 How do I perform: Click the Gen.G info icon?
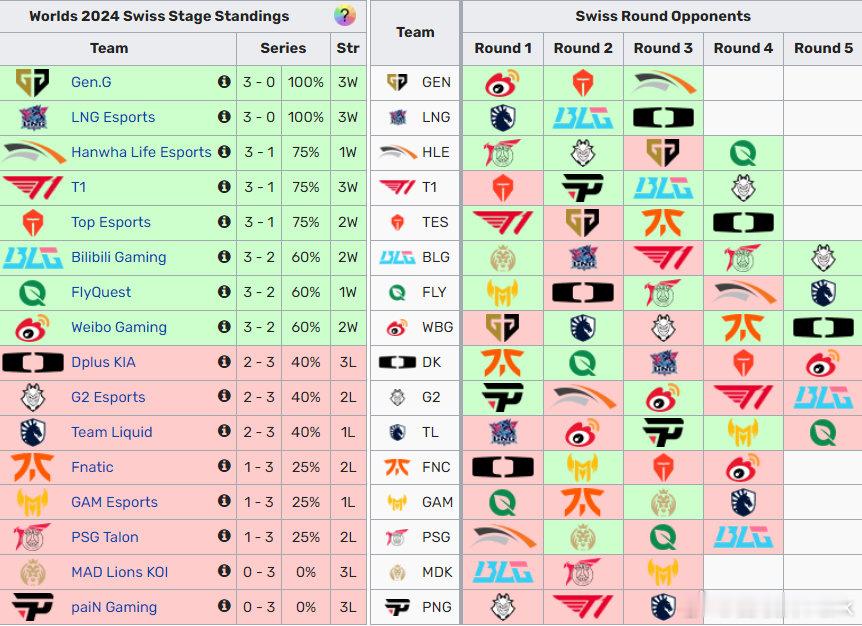coord(224,81)
